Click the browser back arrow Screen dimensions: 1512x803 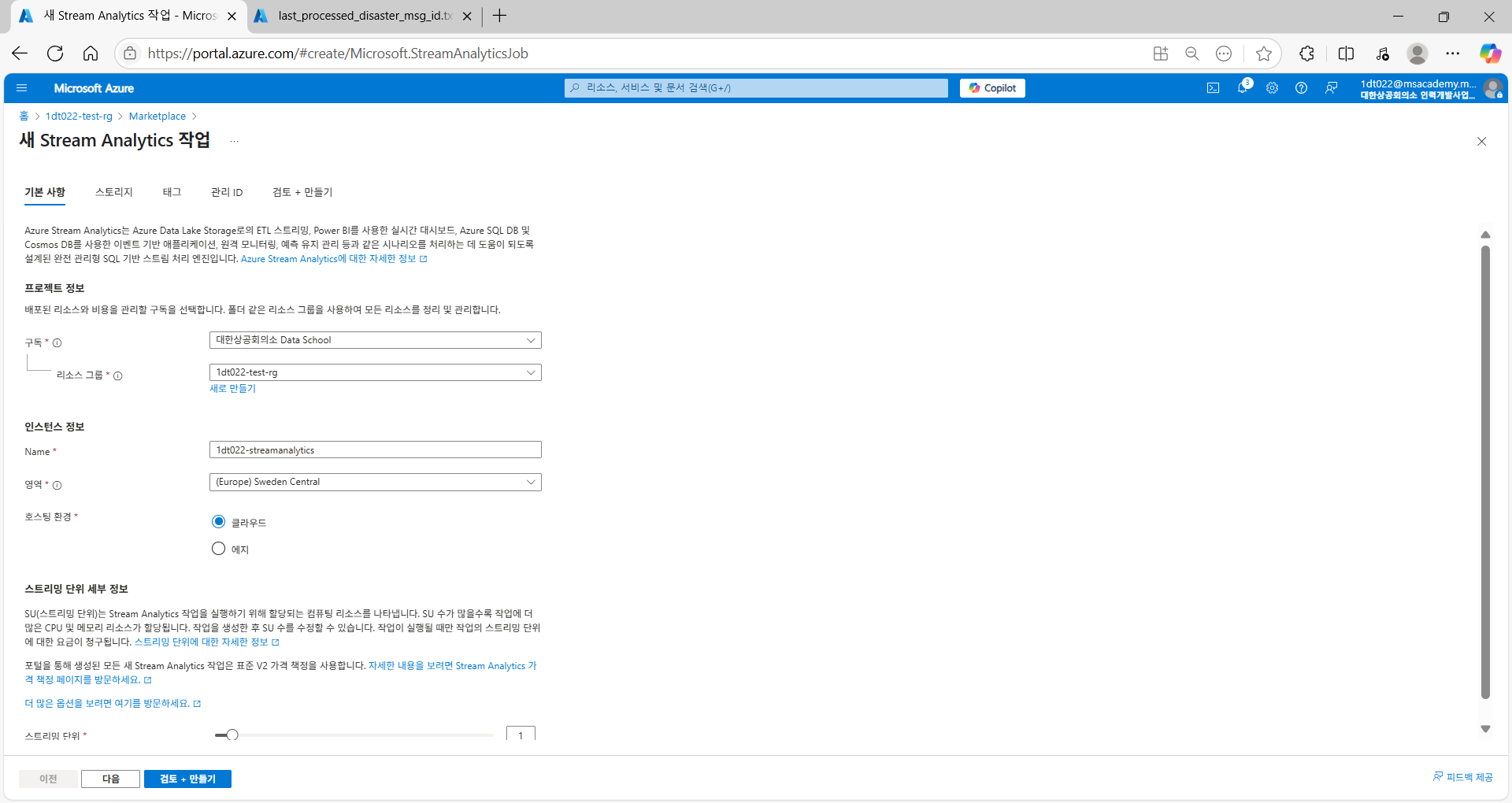pos(20,54)
